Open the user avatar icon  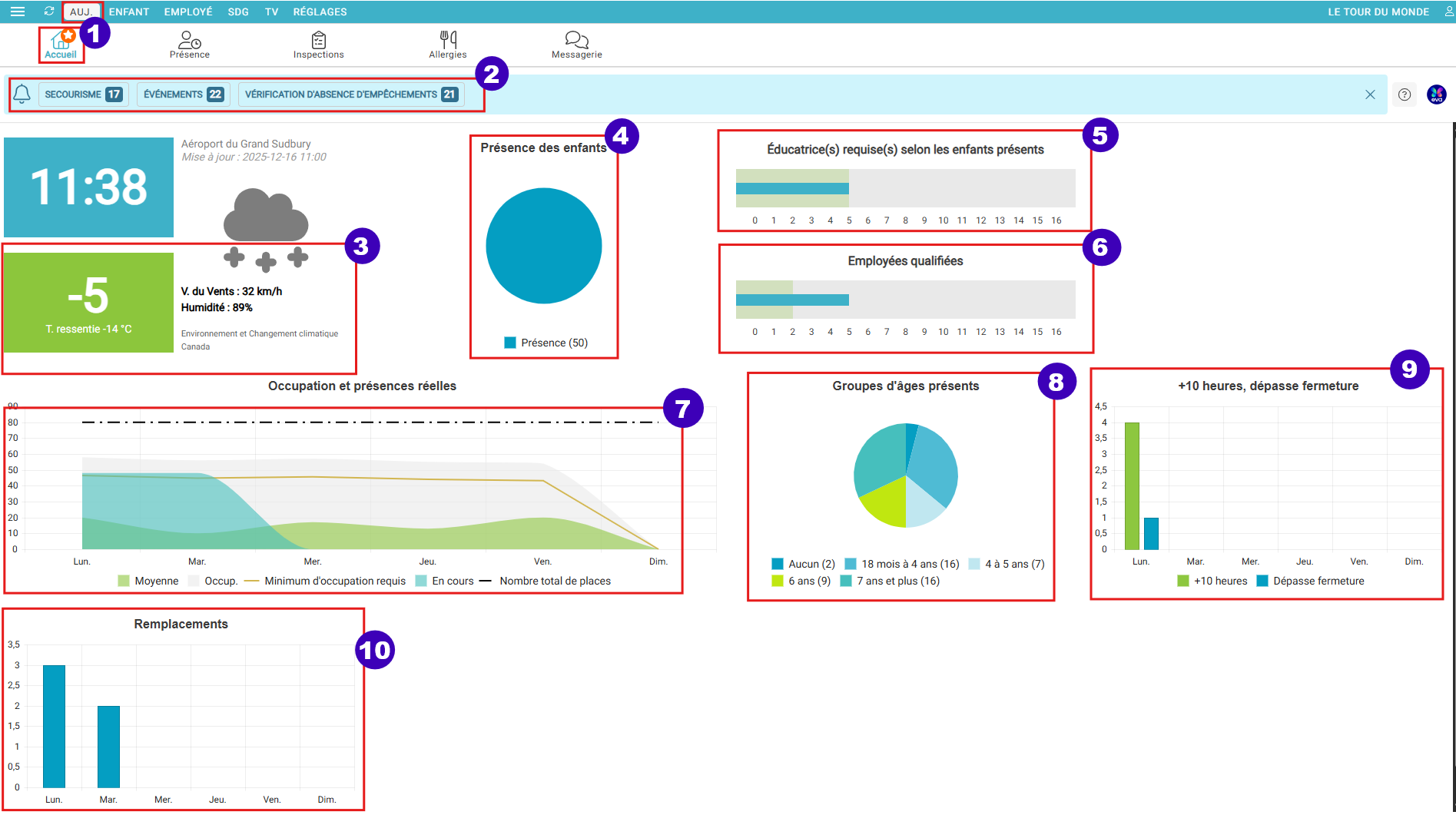[x=1436, y=94]
